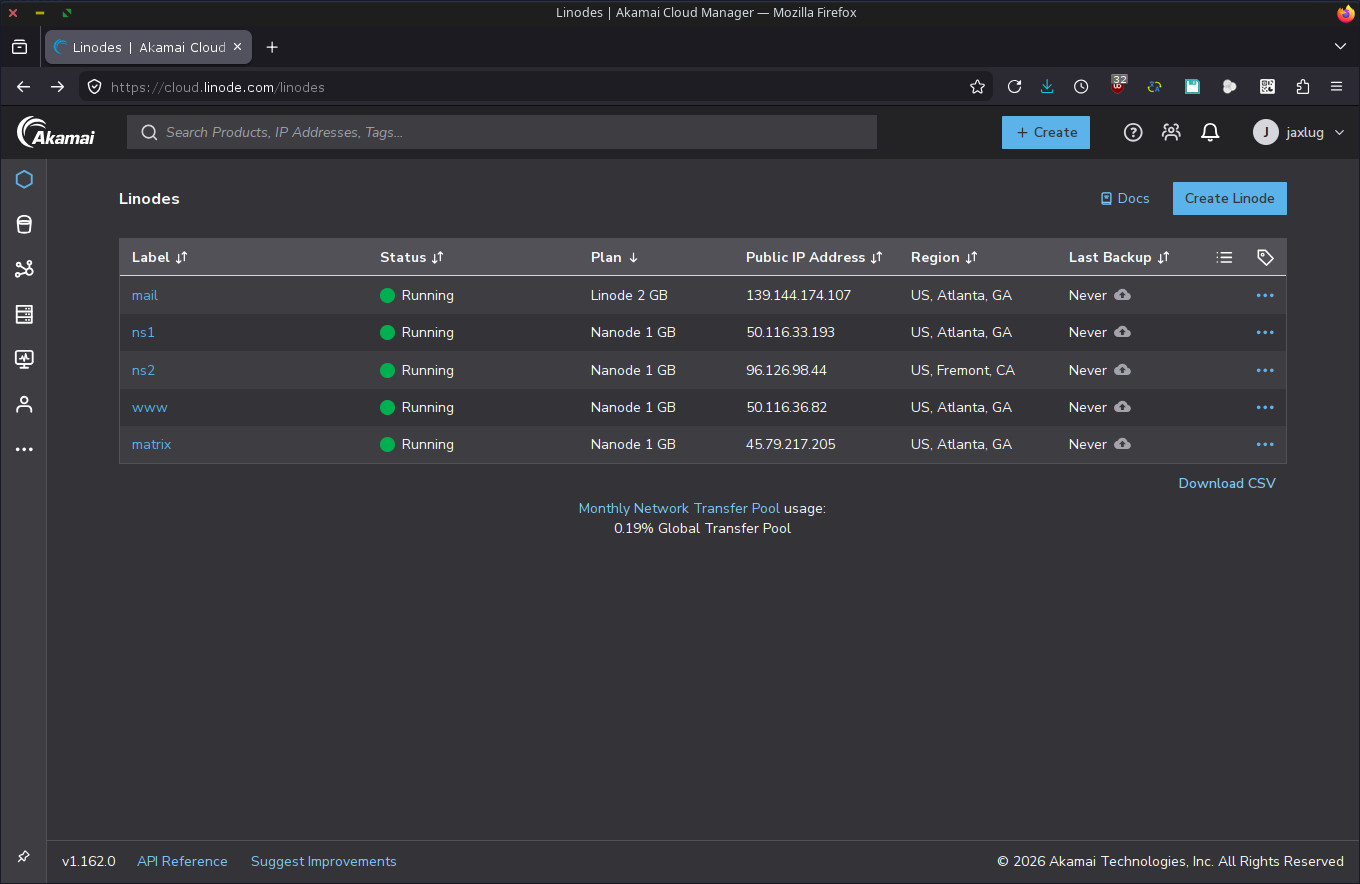This screenshot has width=1360, height=884.
Task: Pin the sidebar with pin icon
Action: tap(24, 857)
